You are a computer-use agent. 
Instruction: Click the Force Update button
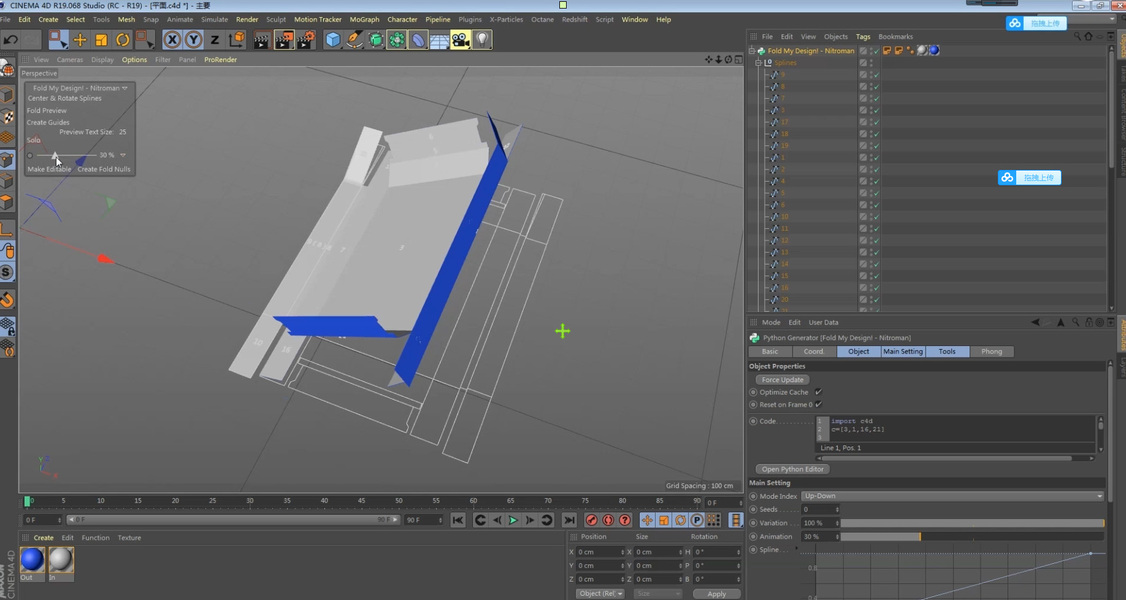tap(783, 380)
